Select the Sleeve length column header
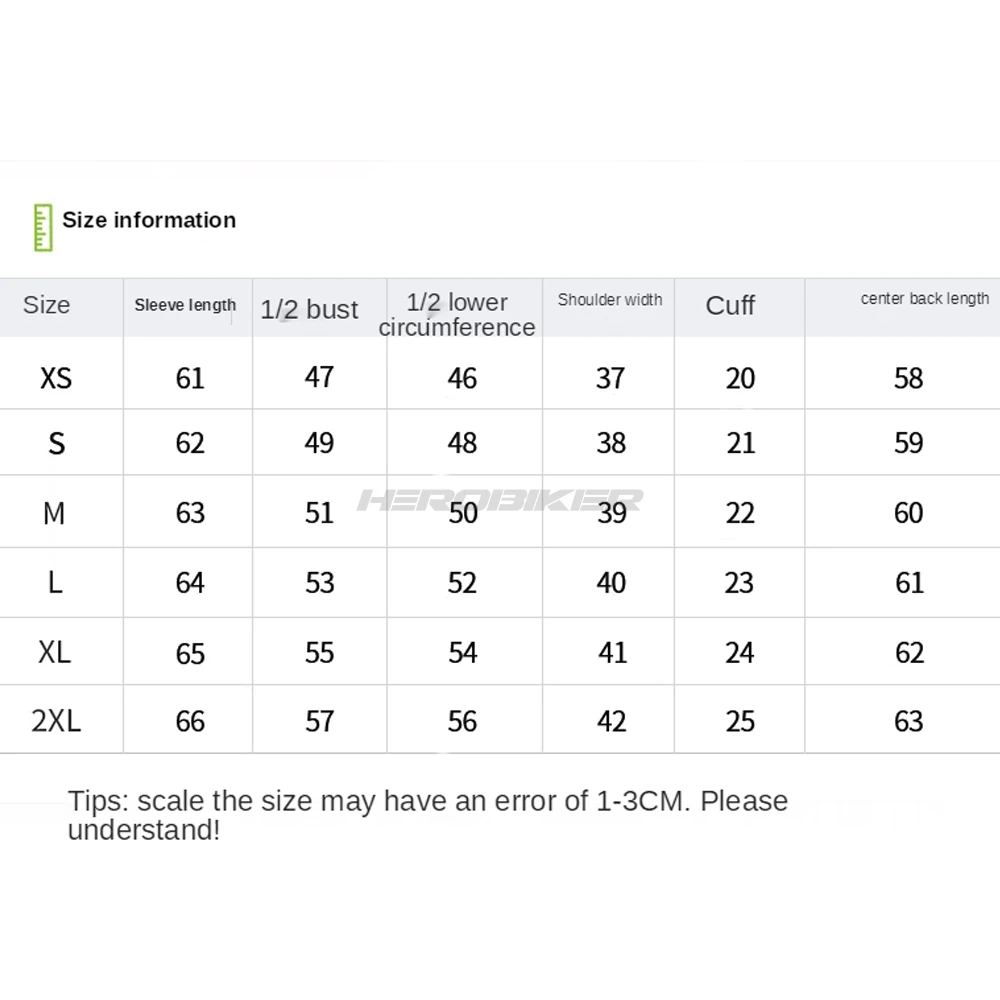 click(x=186, y=306)
